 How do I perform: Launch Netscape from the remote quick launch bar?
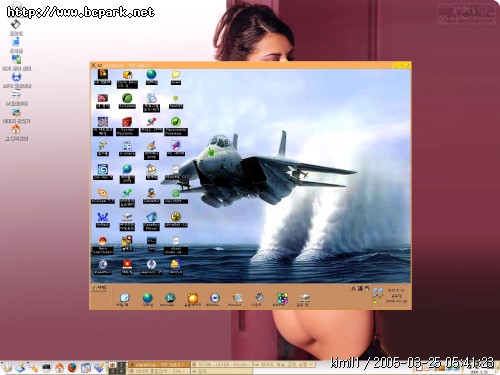click(x=170, y=298)
